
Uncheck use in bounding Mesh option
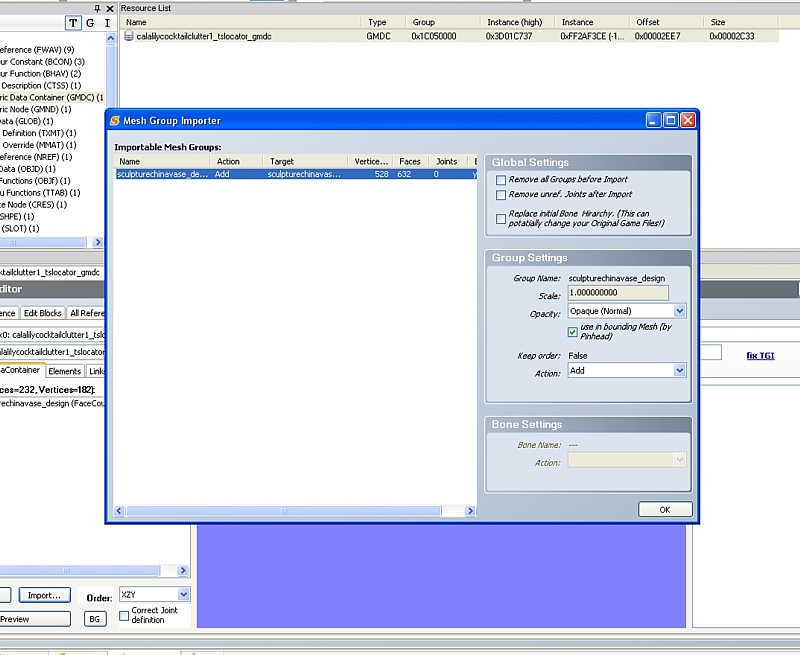point(573,331)
